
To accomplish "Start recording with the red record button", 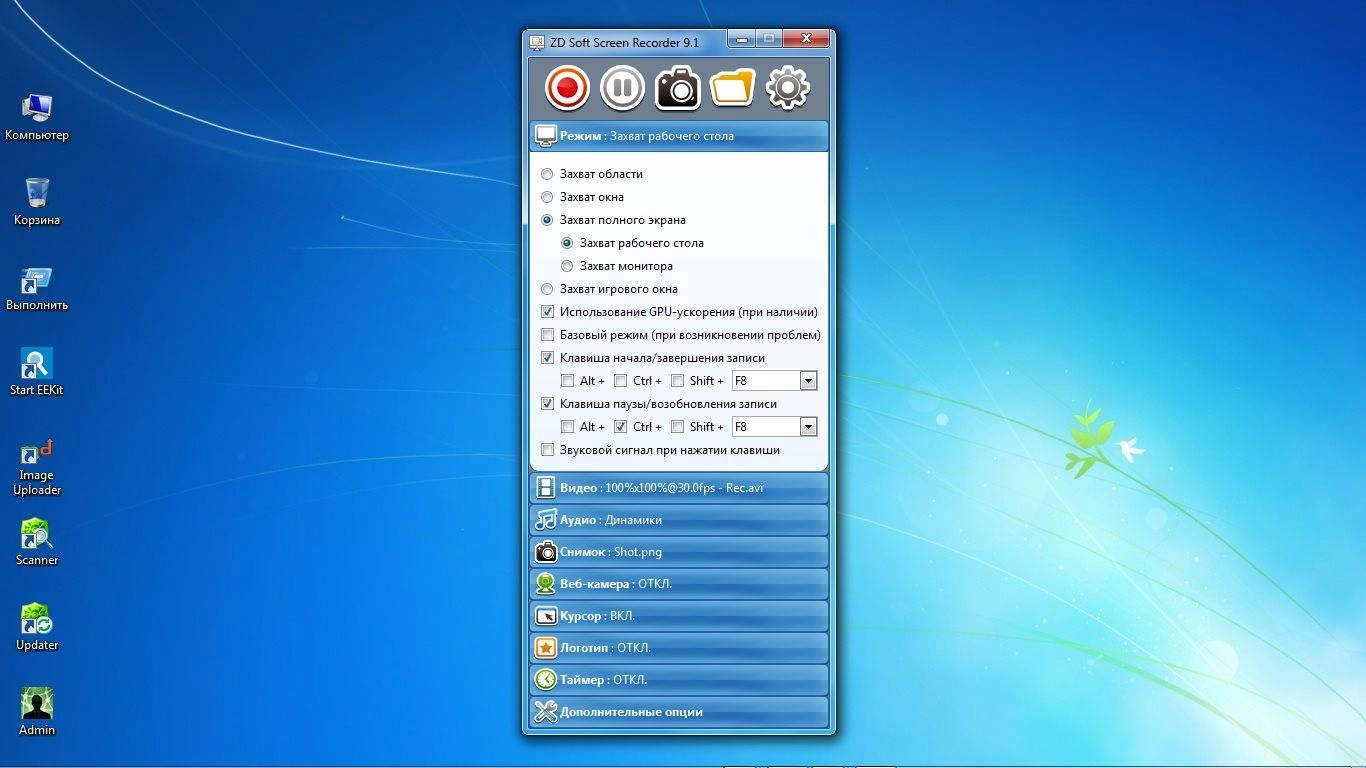I will tap(567, 88).
